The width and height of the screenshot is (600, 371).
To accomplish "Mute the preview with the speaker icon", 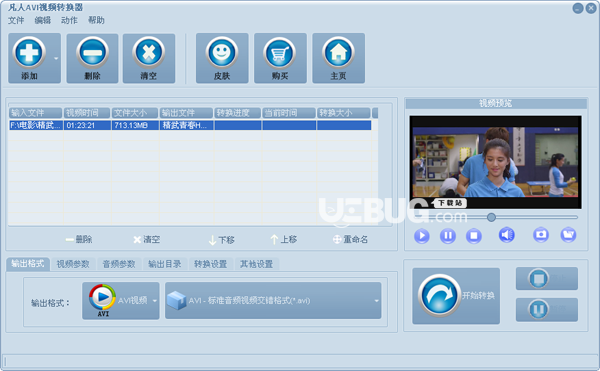I will pos(507,235).
